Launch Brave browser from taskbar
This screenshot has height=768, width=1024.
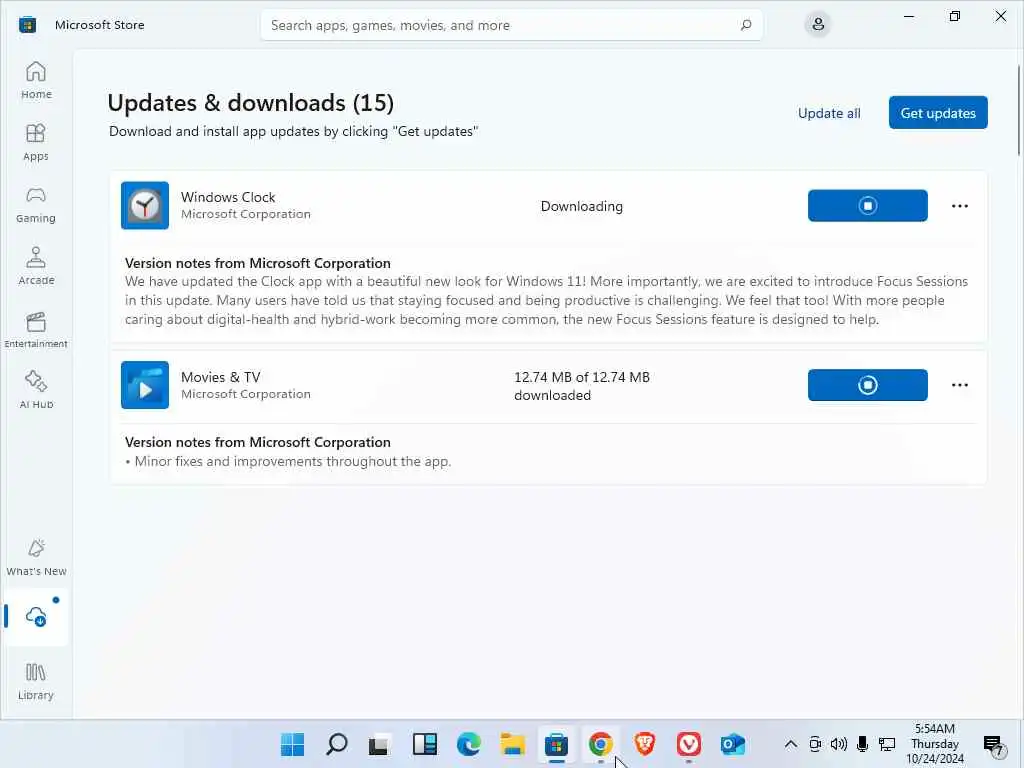tap(645, 744)
